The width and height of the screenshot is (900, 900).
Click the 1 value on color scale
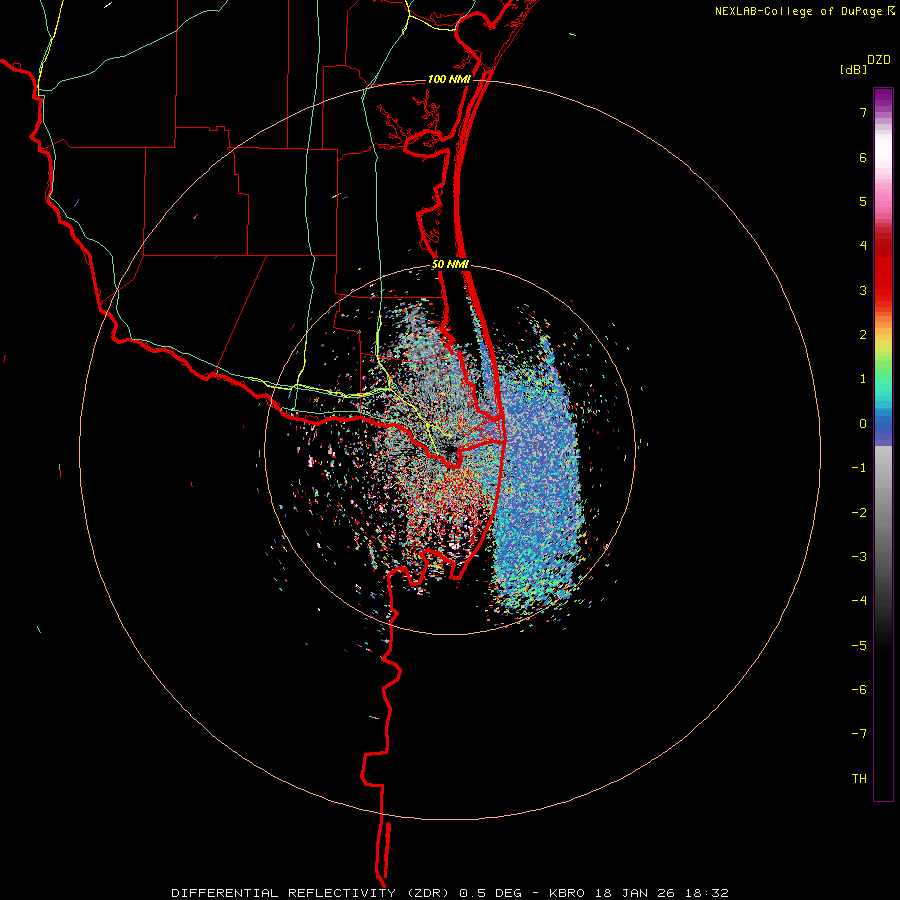click(863, 379)
